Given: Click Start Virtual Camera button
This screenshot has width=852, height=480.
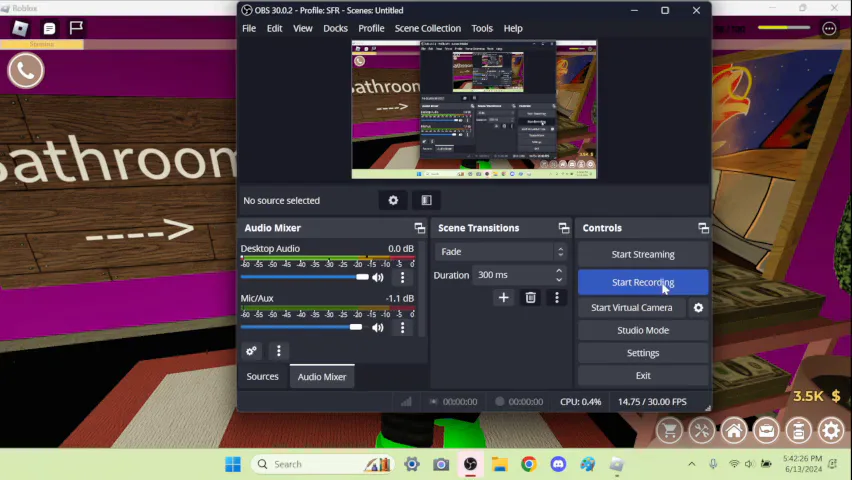Looking at the screenshot, I should pos(631,308).
